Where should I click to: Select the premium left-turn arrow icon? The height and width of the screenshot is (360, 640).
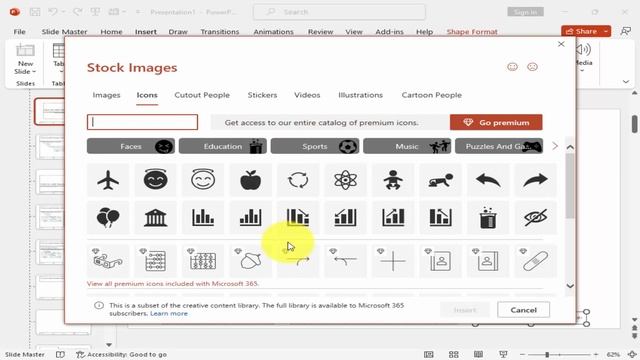pos(345,261)
